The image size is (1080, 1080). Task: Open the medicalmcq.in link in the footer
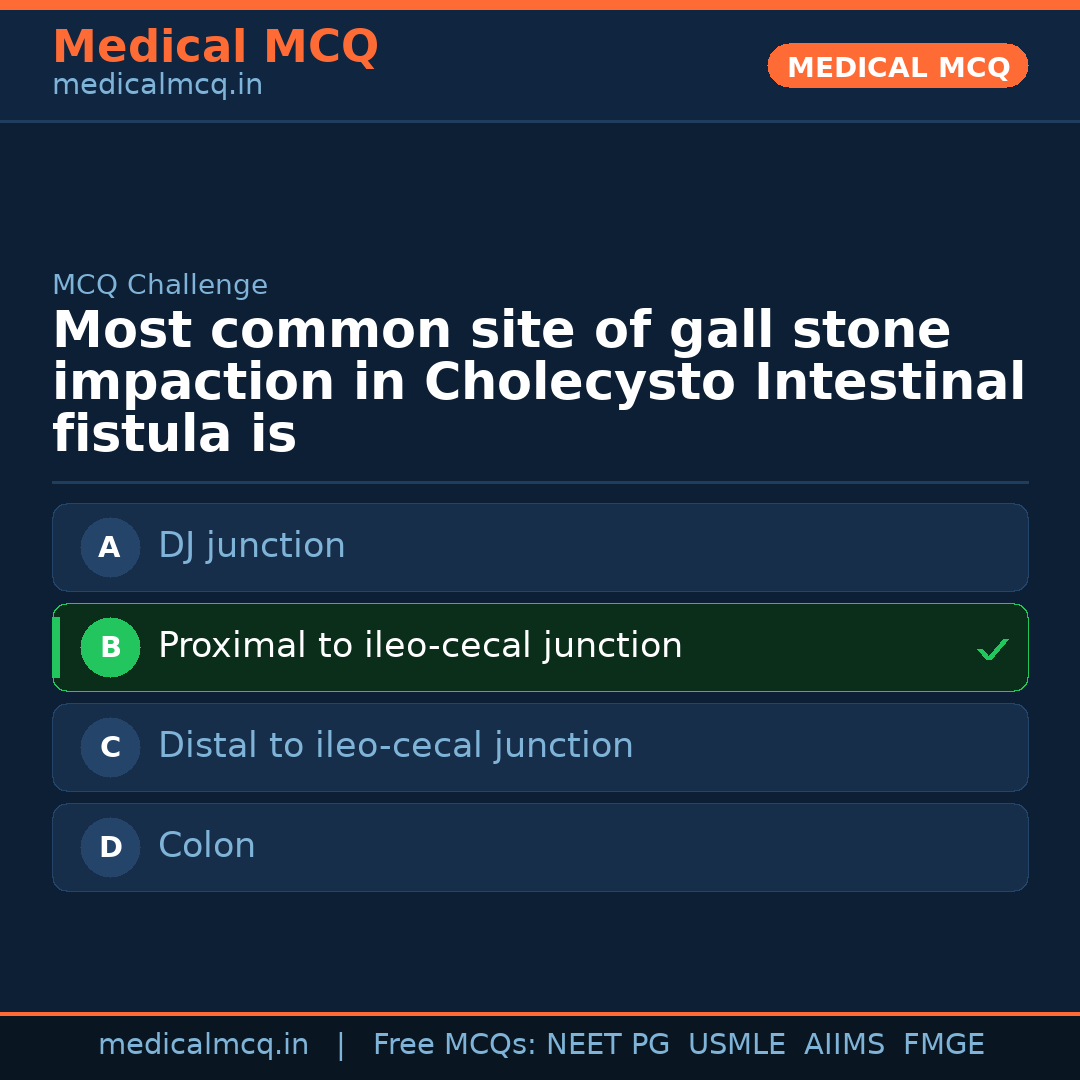click(x=203, y=1045)
